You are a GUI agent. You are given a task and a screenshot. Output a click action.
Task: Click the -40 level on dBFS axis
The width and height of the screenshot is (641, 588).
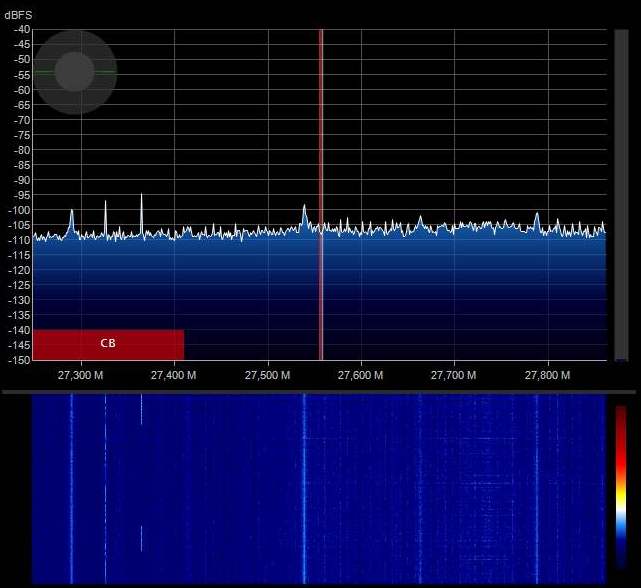point(19,29)
